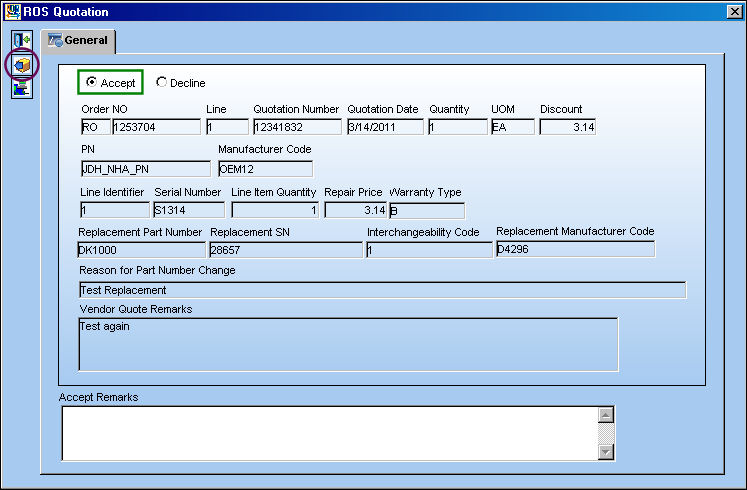Click the Order NO field 1253704
Image resolution: width=747 pixels, height=490 pixels.
coord(156,127)
